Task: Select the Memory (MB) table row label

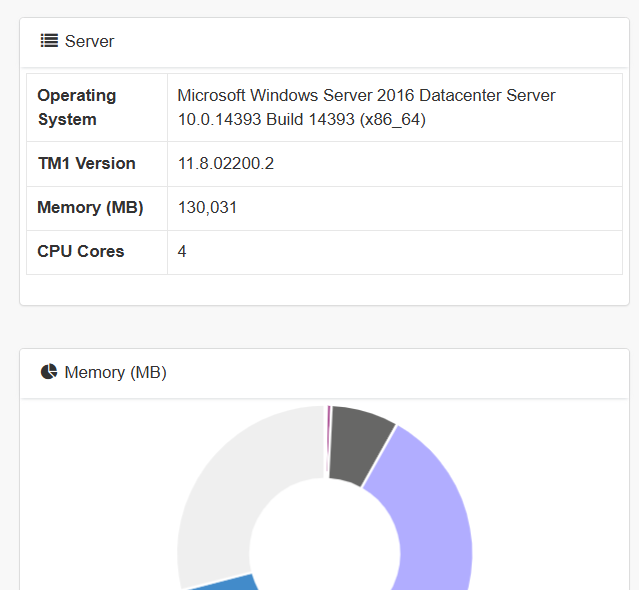Action: click(x=90, y=207)
